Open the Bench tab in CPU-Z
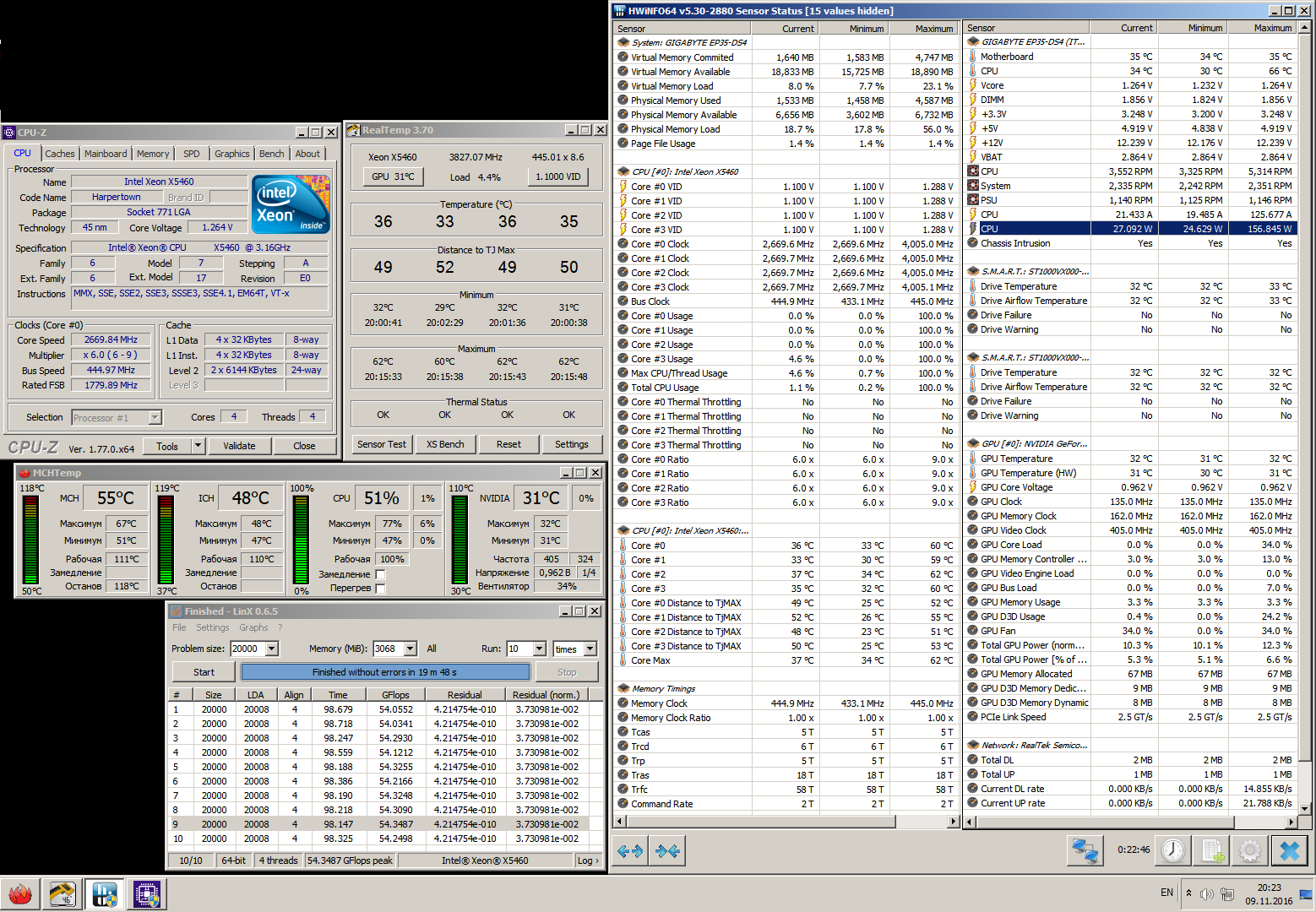1316x912 pixels. tap(272, 154)
